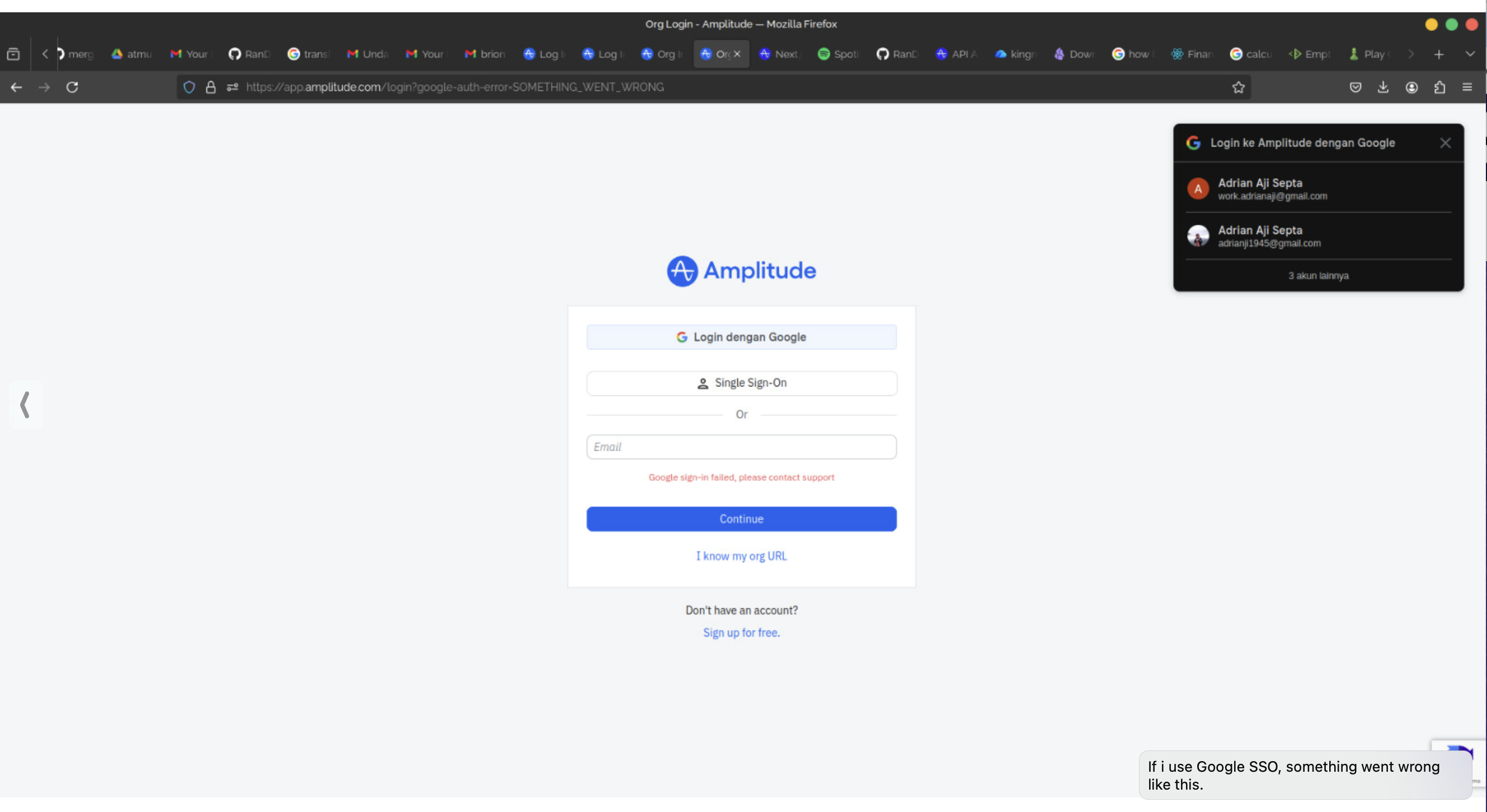Open Firefox hamburger application menu
Viewport: 1487px width, 812px height.
click(x=1467, y=87)
